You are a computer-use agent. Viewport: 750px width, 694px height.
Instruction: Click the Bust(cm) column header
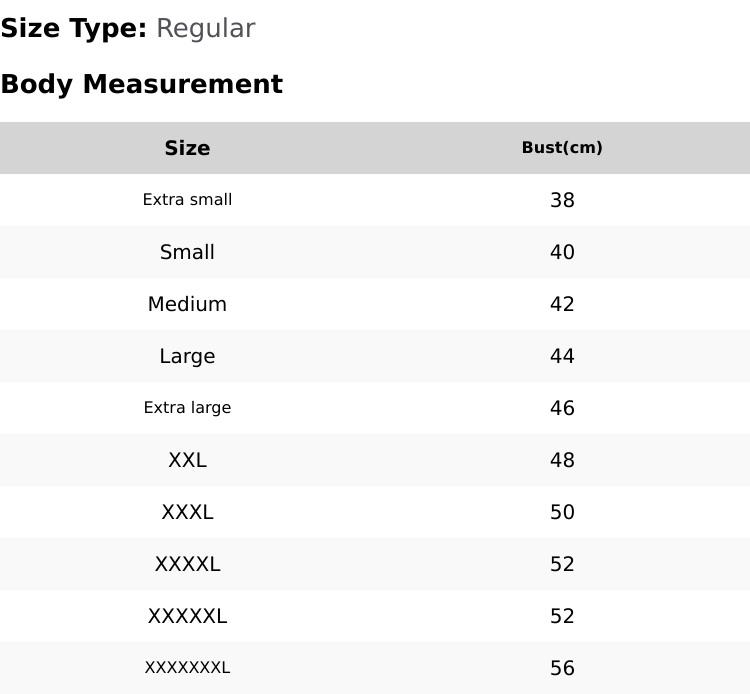pos(562,148)
